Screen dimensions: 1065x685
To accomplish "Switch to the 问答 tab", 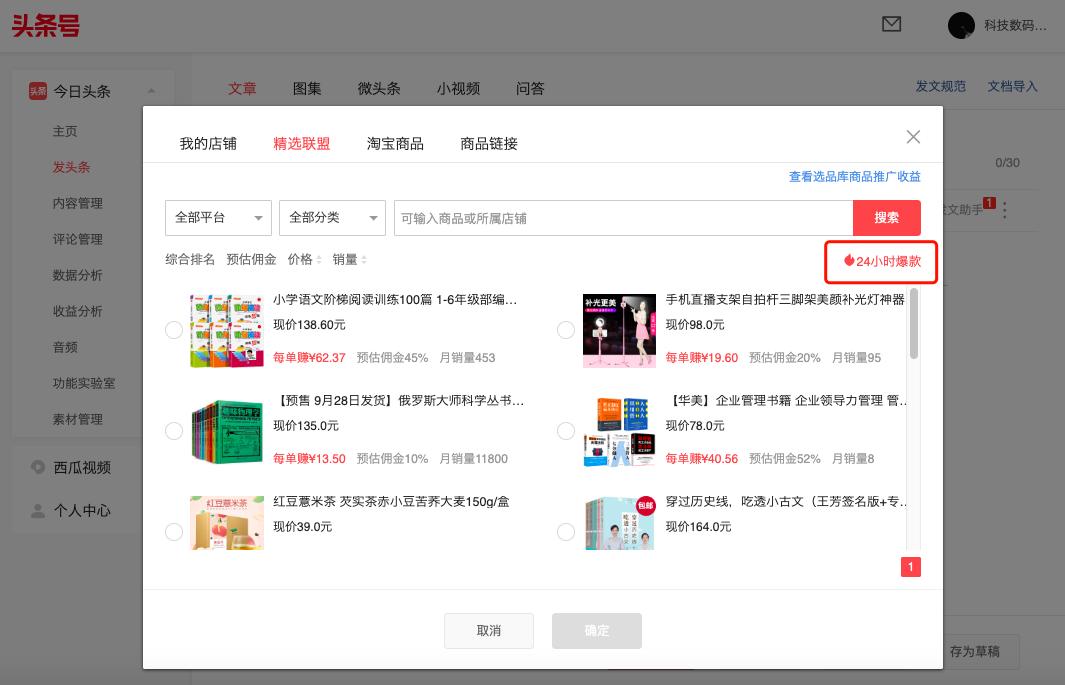I will coord(530,89).
